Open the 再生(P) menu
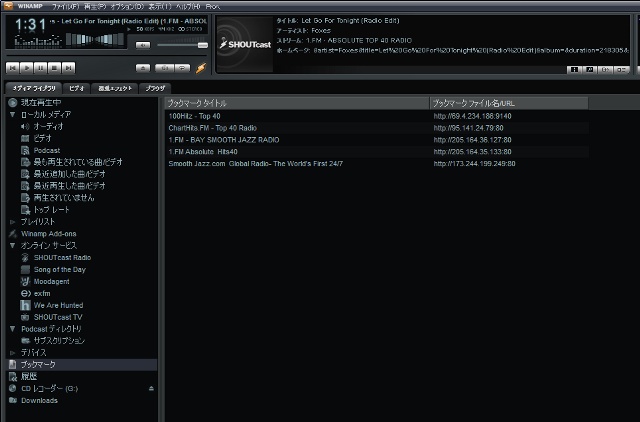 tap(95, 7)
